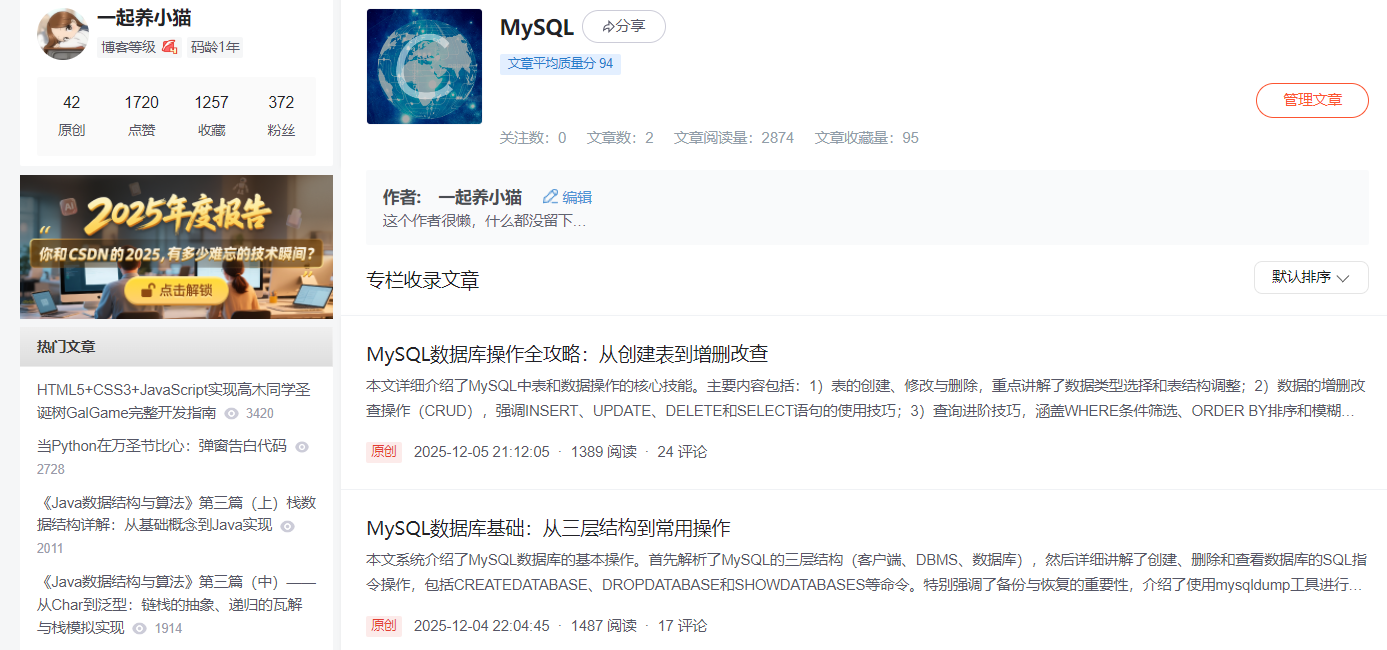Click the 管理文章 button
The image size is (1387, 650).
coord(1312,100)
